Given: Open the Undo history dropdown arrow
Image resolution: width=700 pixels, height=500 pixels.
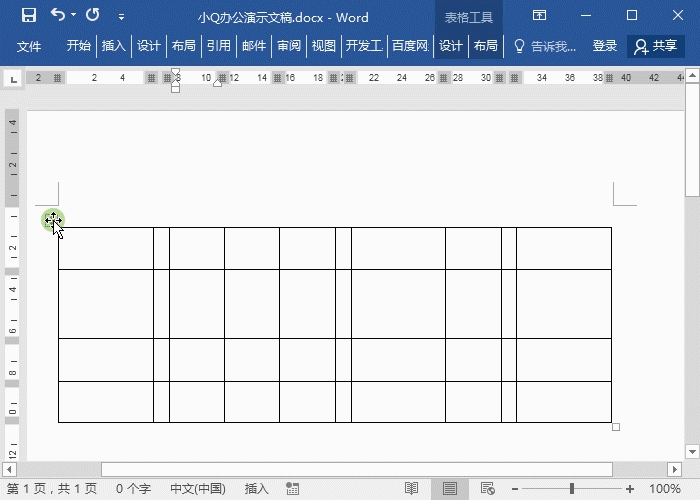Looking at the screenshot, I should click(74, 15).
